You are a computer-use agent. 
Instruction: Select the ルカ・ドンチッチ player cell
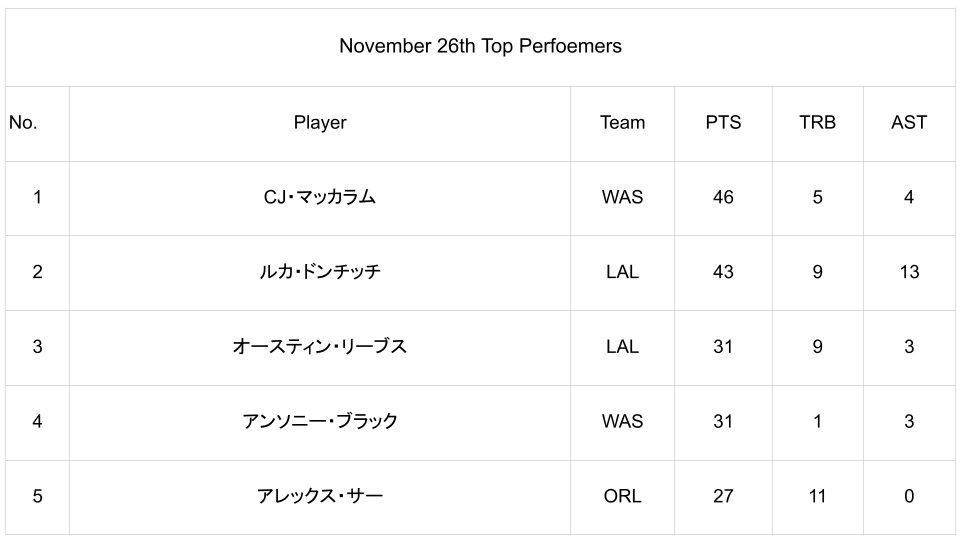[x=320, y=272]
